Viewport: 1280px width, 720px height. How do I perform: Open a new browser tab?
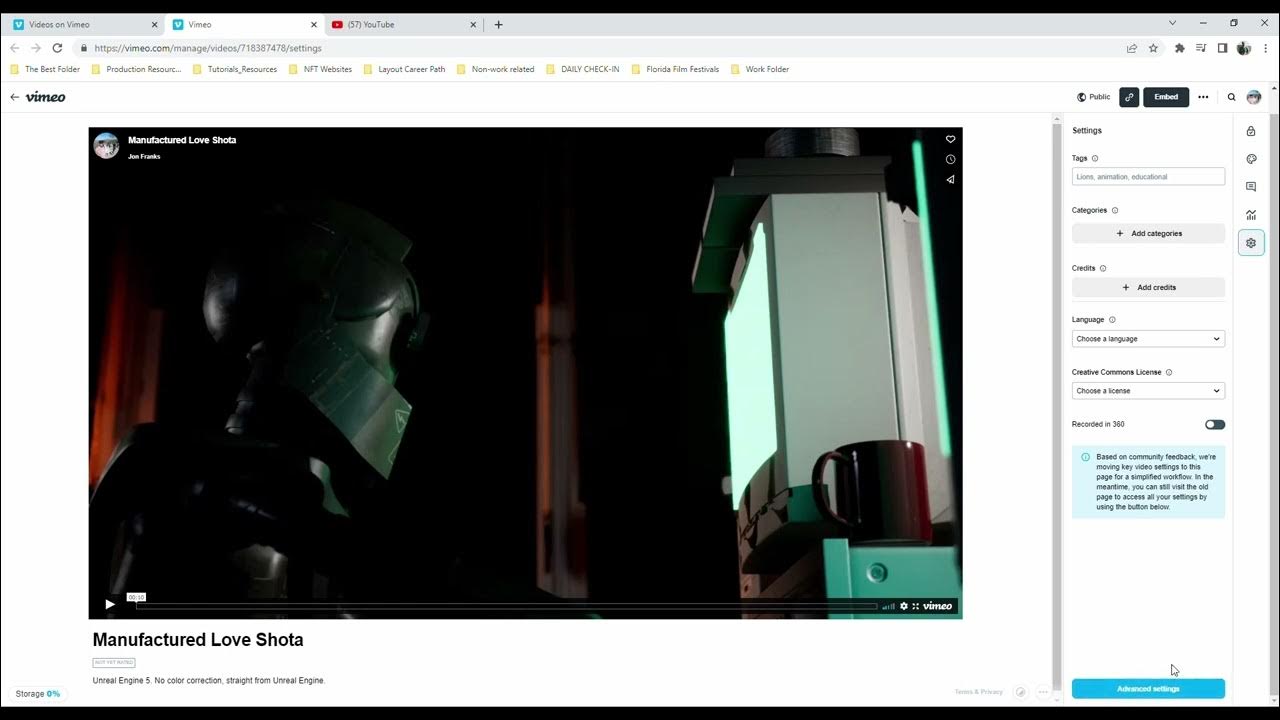click(x=499, y=24)
